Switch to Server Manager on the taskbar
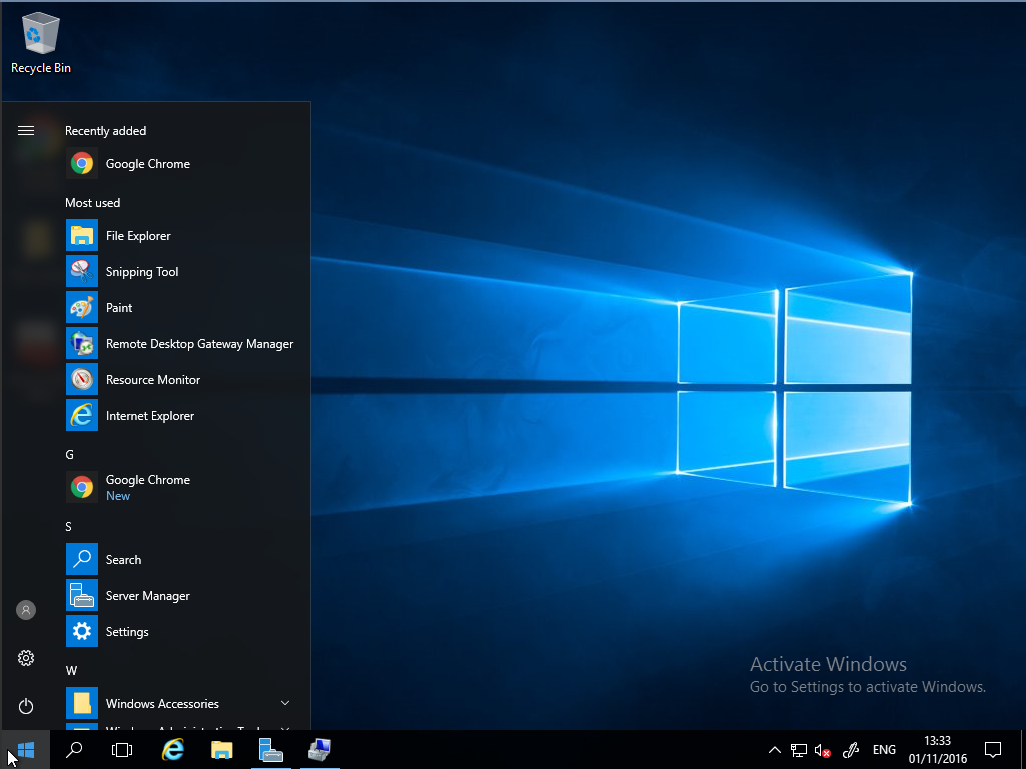Image resolution: width=1026 pixels, height=769 pixels. (x=270, y=750)
